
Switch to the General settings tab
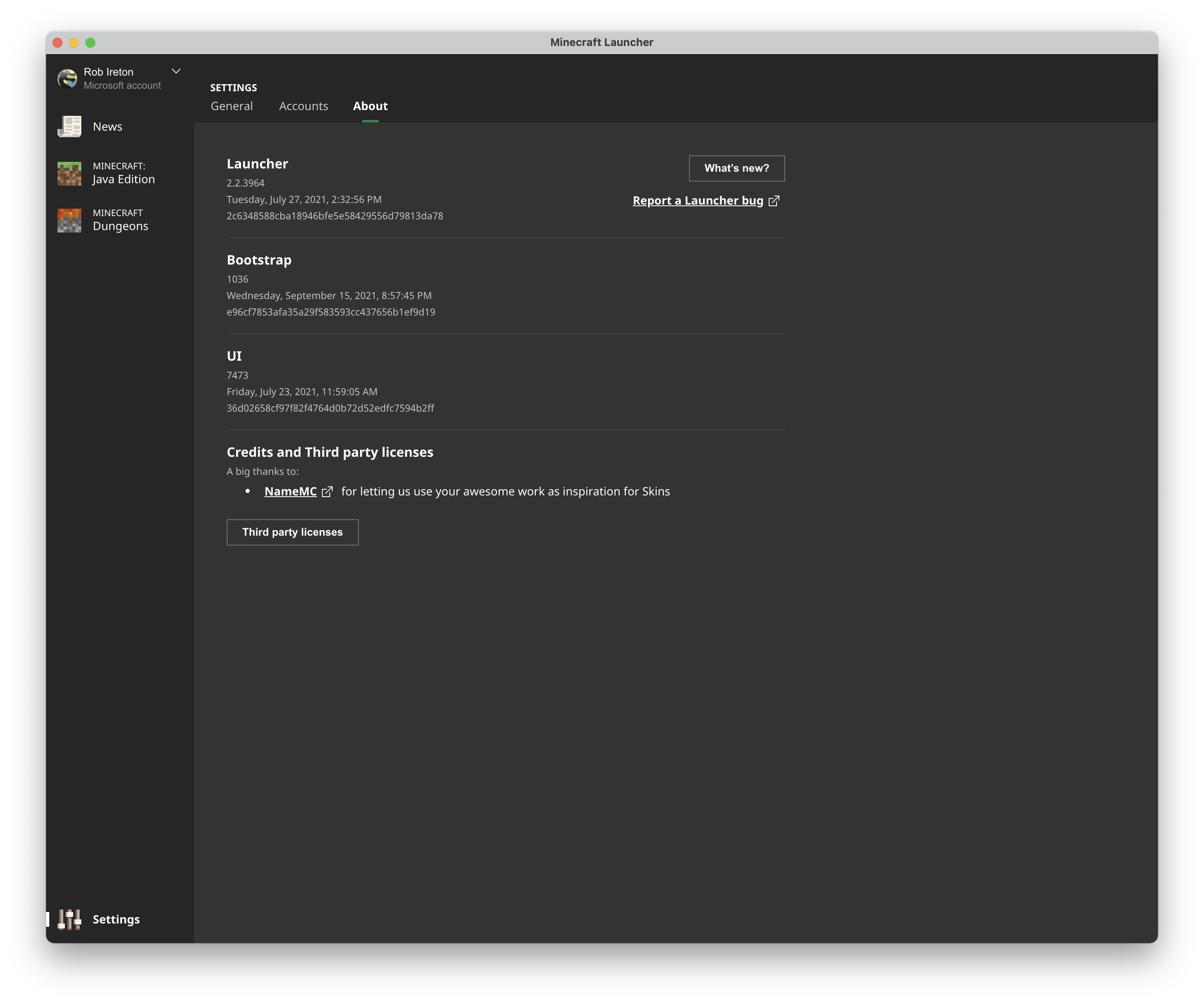point(232,106)
